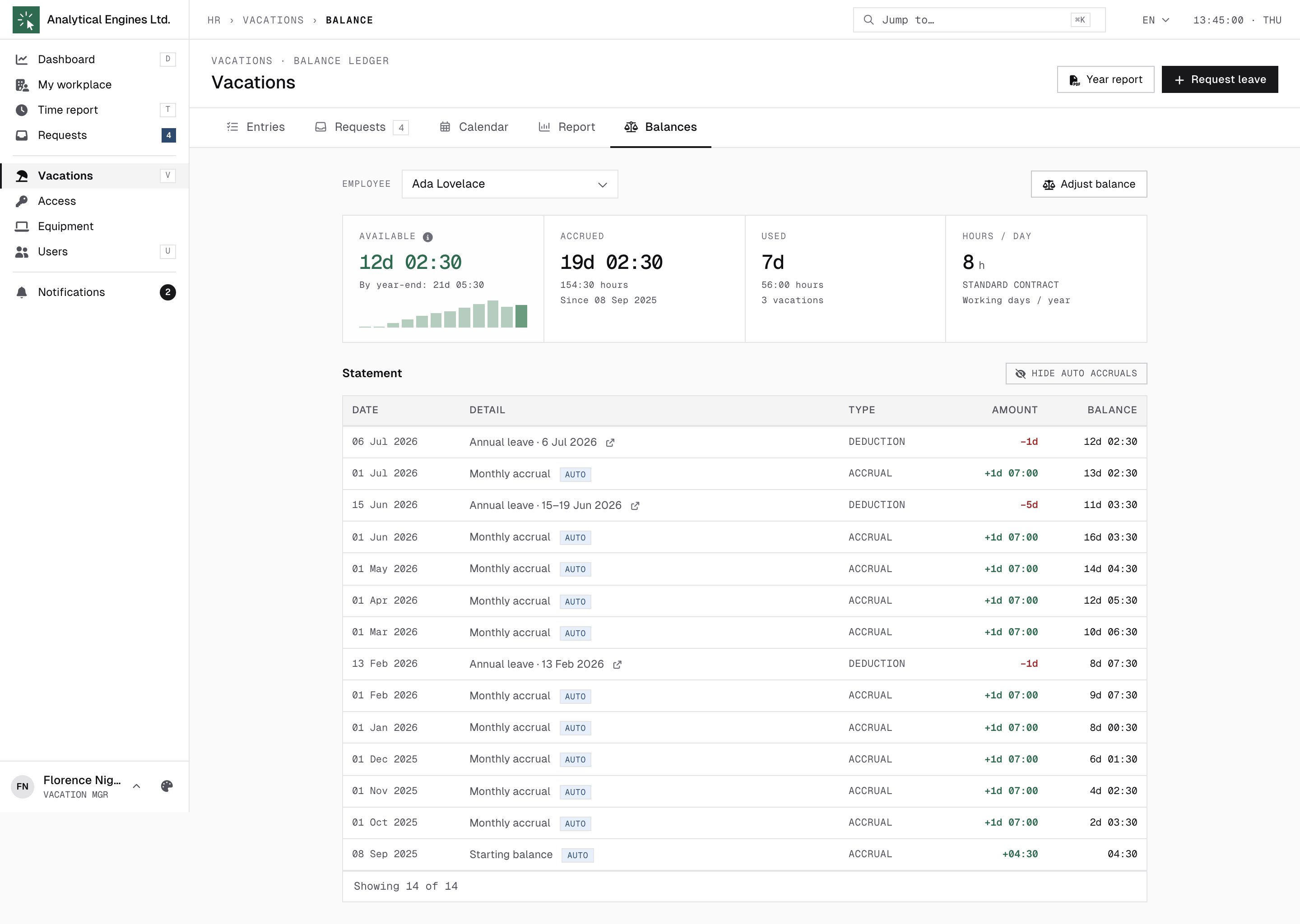
Task: Click the Access key icon
Action: [x=22, y=201]
